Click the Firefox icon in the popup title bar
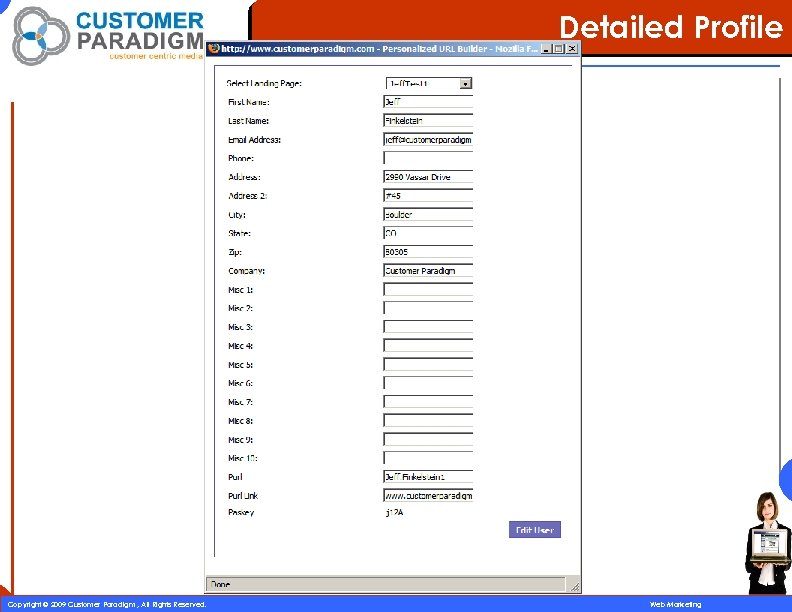This screenshot has height=612, width=792. [214, 48]
